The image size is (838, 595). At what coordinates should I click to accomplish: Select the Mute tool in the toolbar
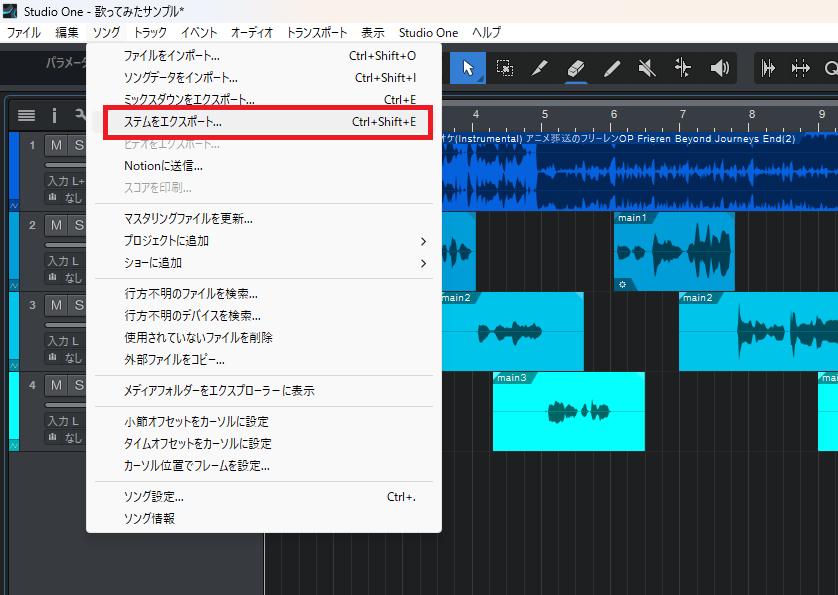pos(646,68)
